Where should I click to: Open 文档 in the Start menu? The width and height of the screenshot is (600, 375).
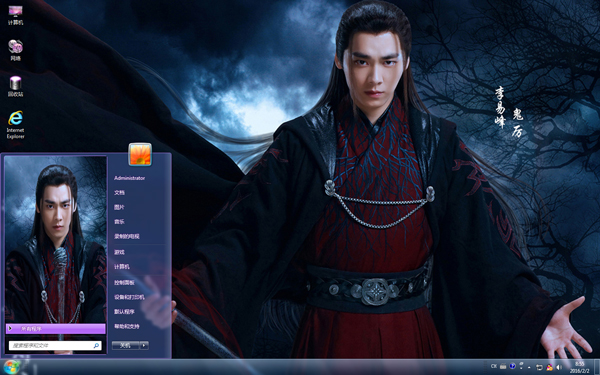pos(119,192)
